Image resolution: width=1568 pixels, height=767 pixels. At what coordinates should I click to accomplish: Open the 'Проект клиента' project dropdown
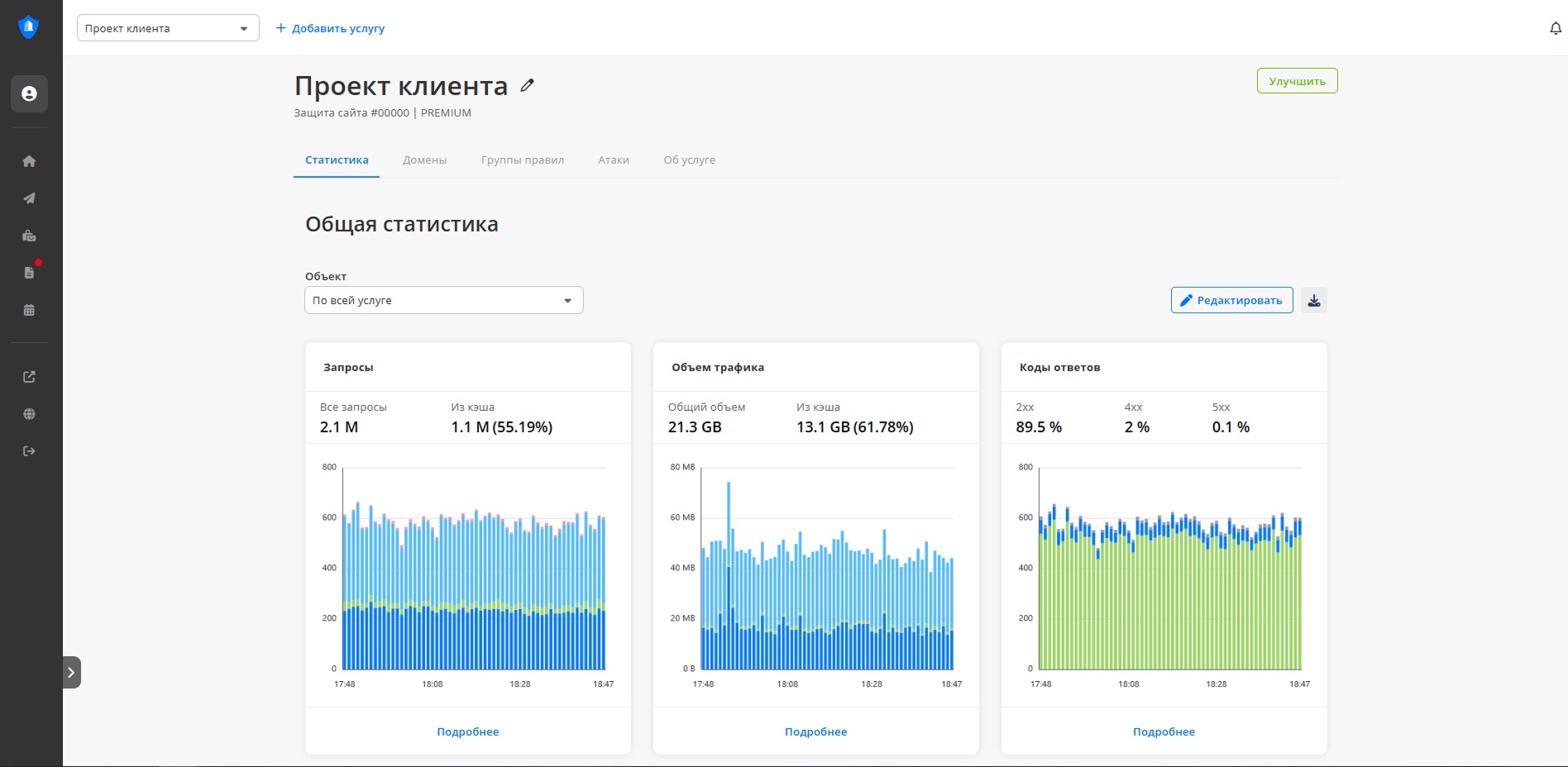(x=168, y=28)
